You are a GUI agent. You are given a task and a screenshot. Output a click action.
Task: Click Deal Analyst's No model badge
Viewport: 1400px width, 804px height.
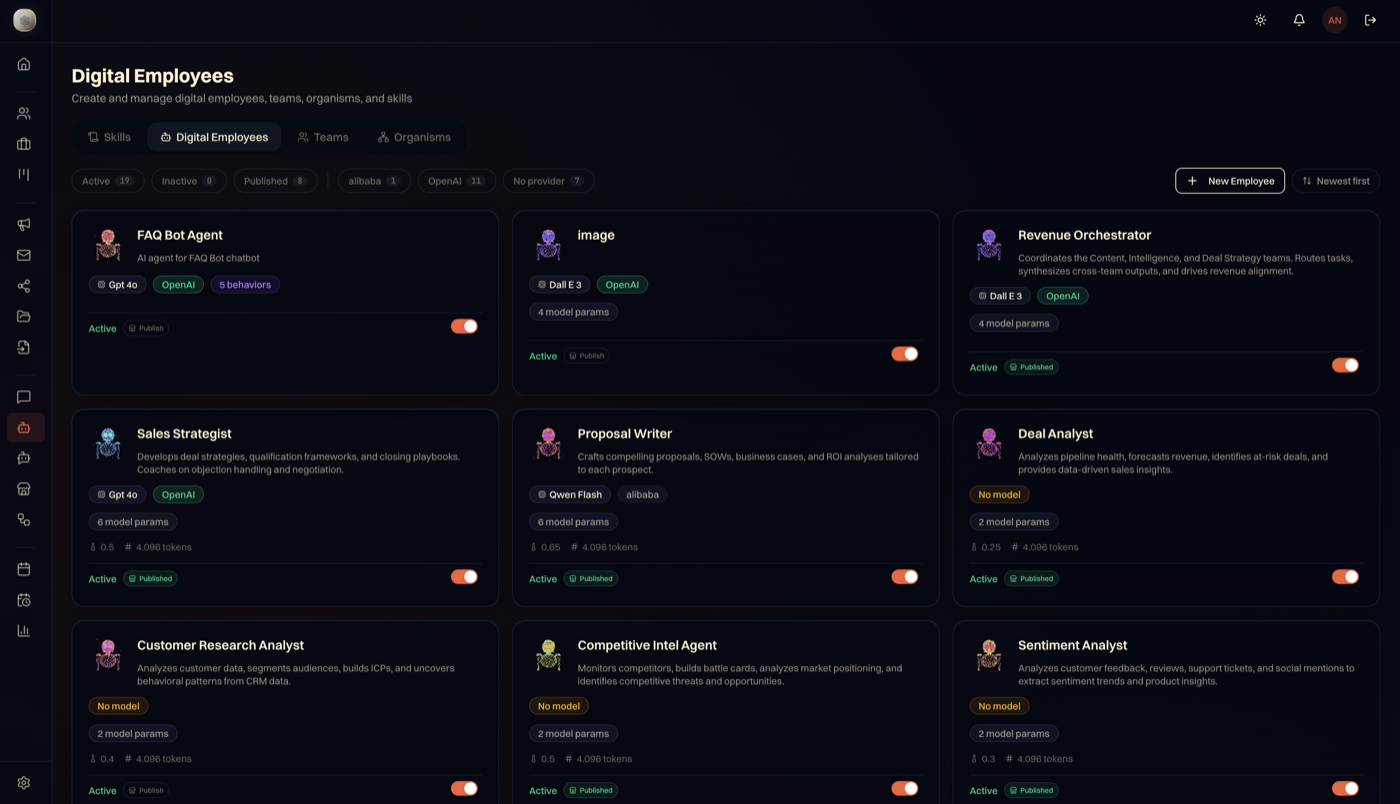point(999,494)
